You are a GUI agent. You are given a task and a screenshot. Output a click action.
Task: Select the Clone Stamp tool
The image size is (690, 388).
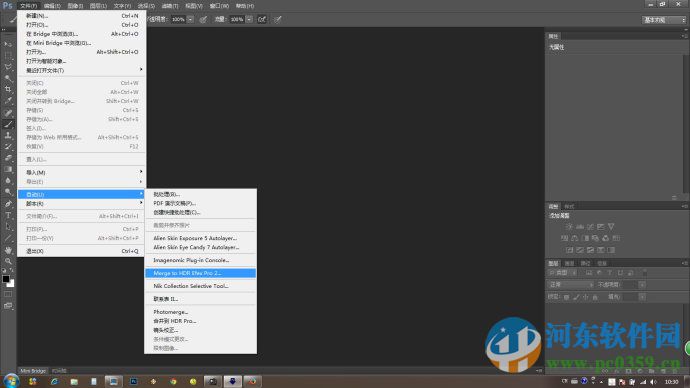8,135
